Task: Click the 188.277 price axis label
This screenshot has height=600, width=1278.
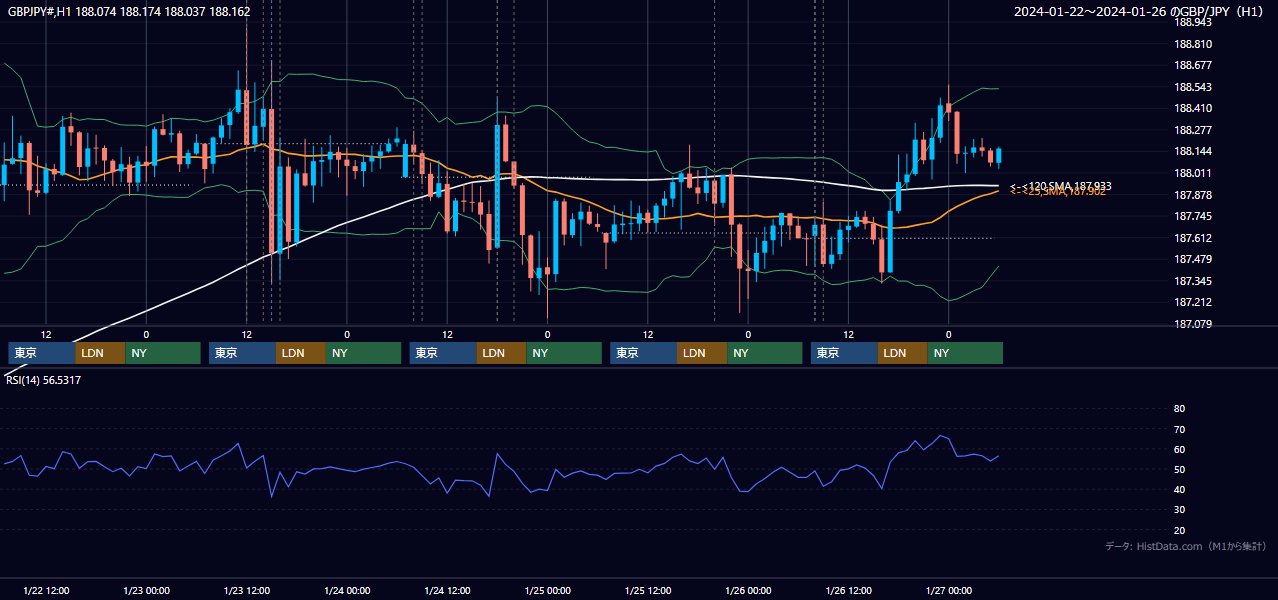Action: coord(1193,130)
